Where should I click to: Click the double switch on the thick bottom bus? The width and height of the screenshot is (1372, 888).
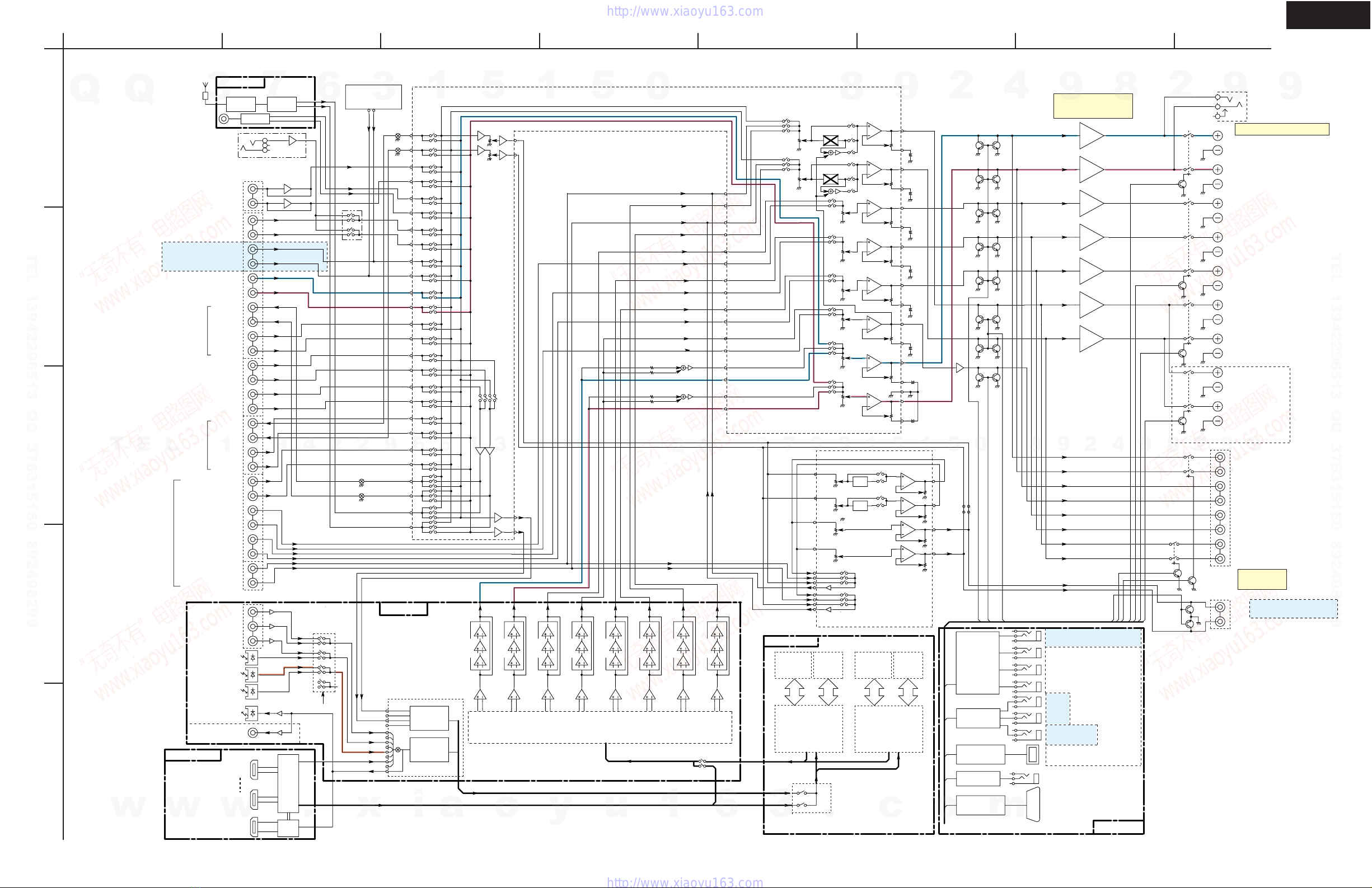click(x=701, y=764)
